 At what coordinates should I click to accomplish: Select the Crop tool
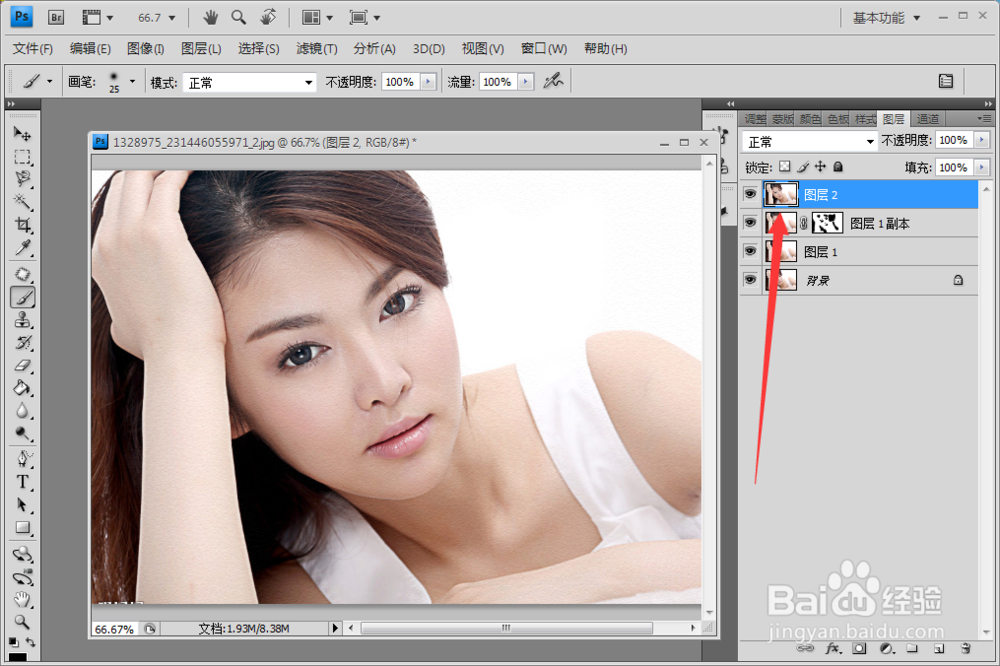pos(22,225)
